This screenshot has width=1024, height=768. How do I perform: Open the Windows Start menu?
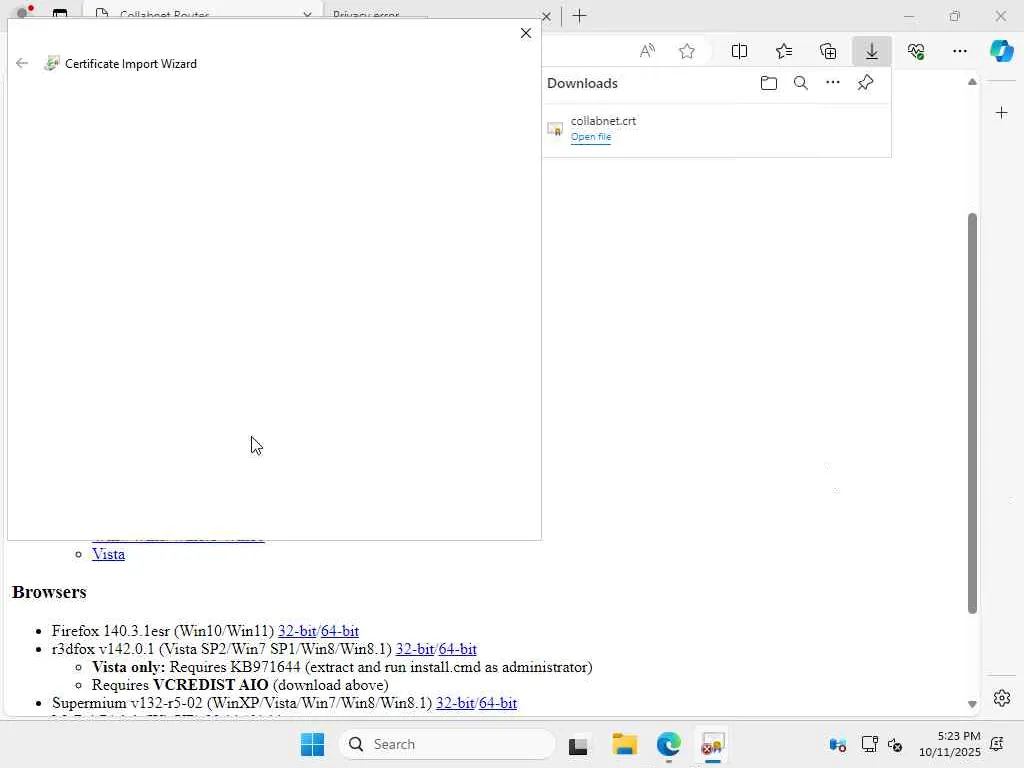point(312,744)
